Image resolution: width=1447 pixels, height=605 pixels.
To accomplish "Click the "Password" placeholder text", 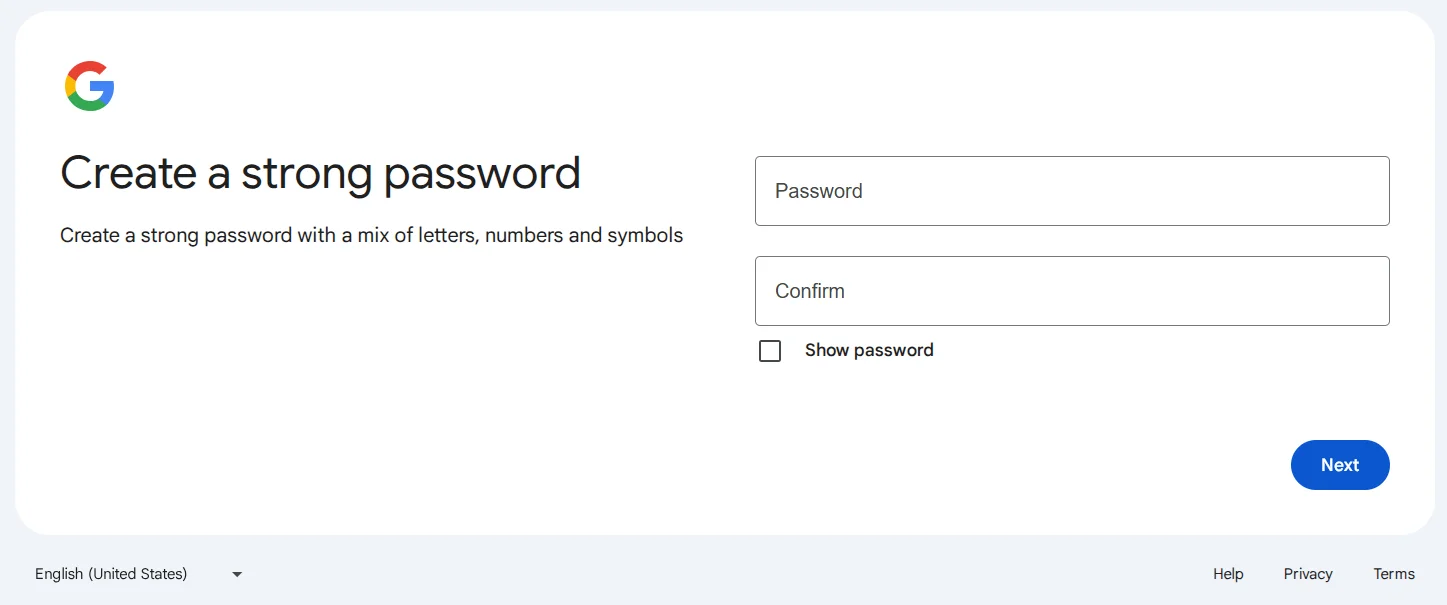I will [x=818, y=191].
